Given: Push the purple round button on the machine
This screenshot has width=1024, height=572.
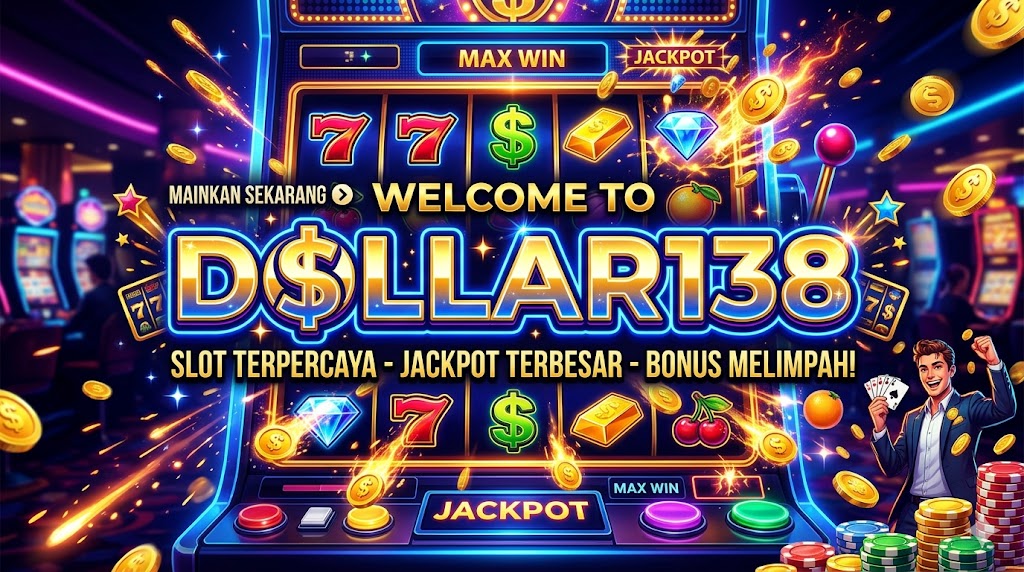Looking at the screenshot, I should coord(672,518).
